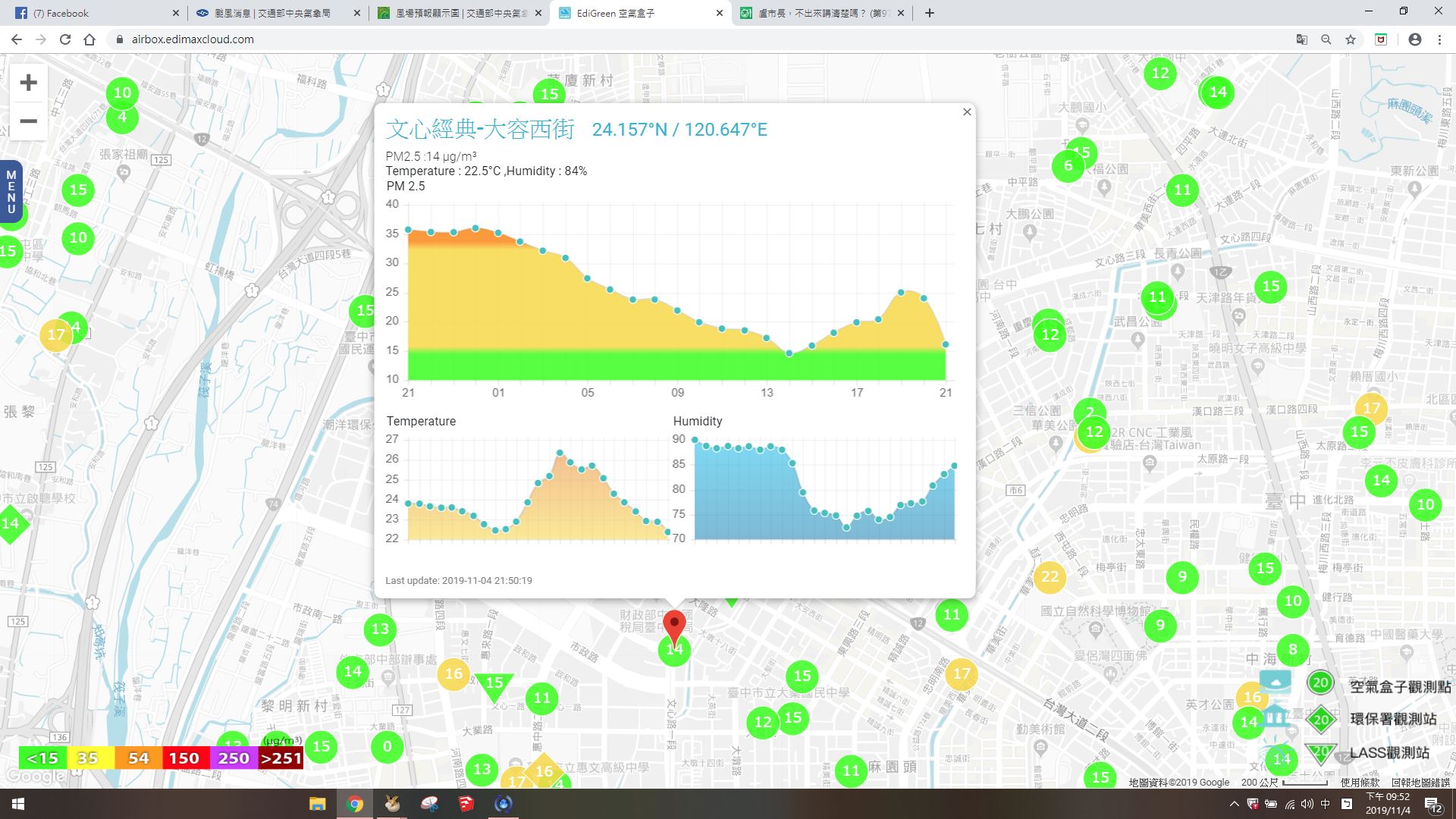Toggle the LASS觀測站 layer label
Image resolution: width=1456 pixels, height=819 pixels.
tap(1389, 752)
